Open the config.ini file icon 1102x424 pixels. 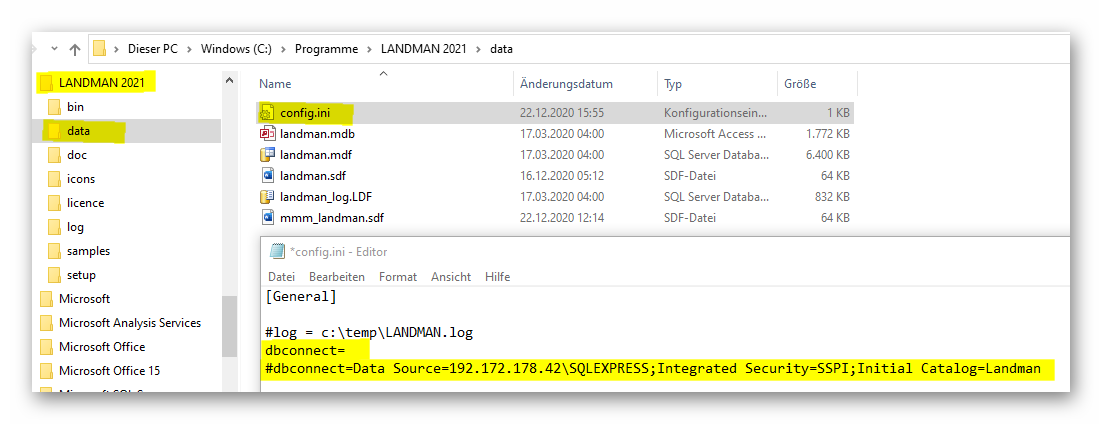(x=268, y=112)
